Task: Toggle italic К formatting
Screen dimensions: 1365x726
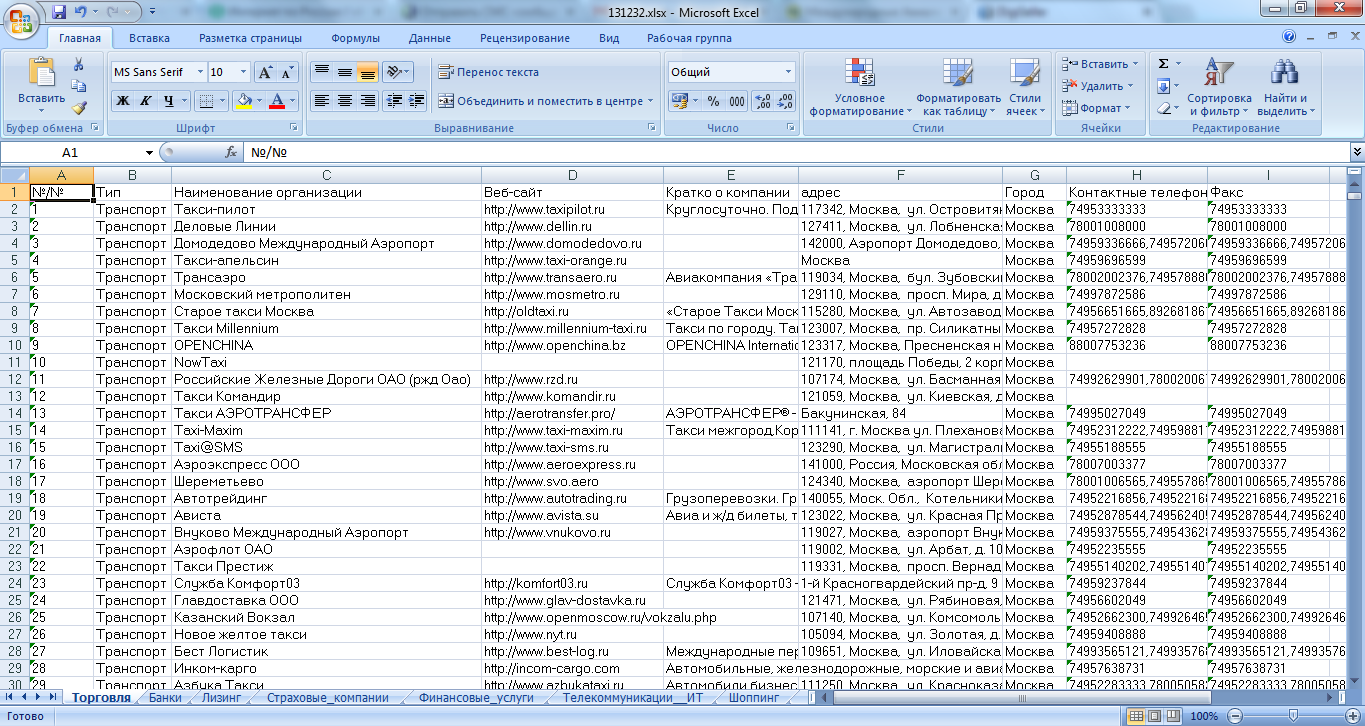Action: coord(145,101)
